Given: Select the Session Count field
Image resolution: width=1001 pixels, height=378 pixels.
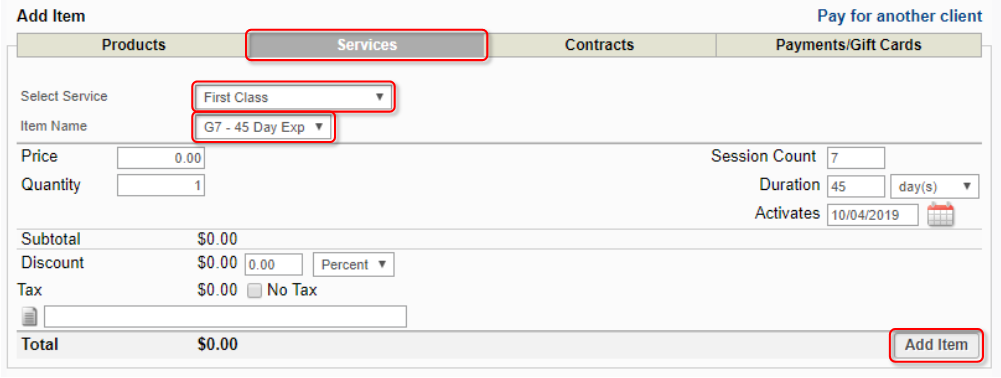Looking at the screenshot, I should (855, 158).
